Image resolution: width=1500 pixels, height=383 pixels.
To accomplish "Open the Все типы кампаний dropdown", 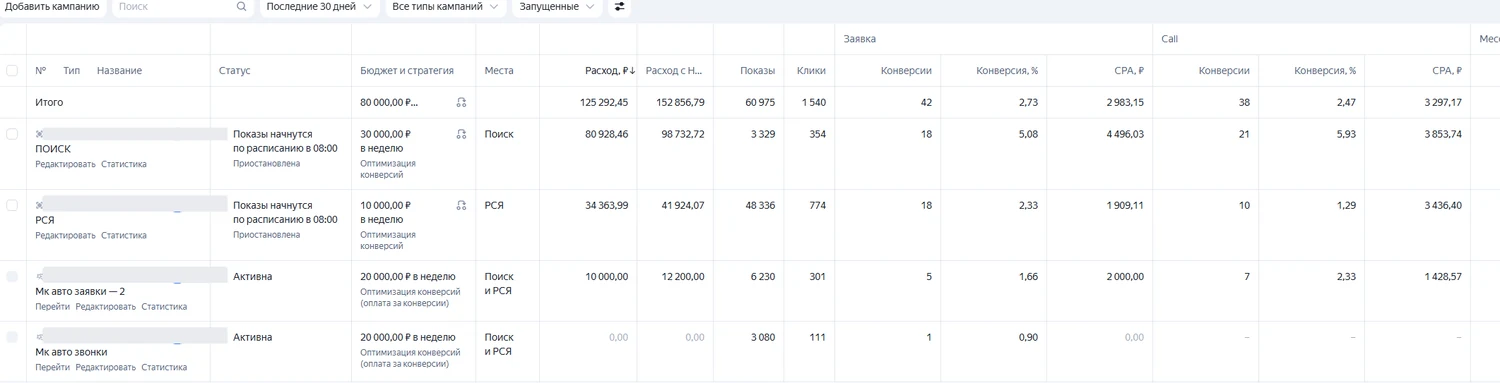I will [445, 7].
